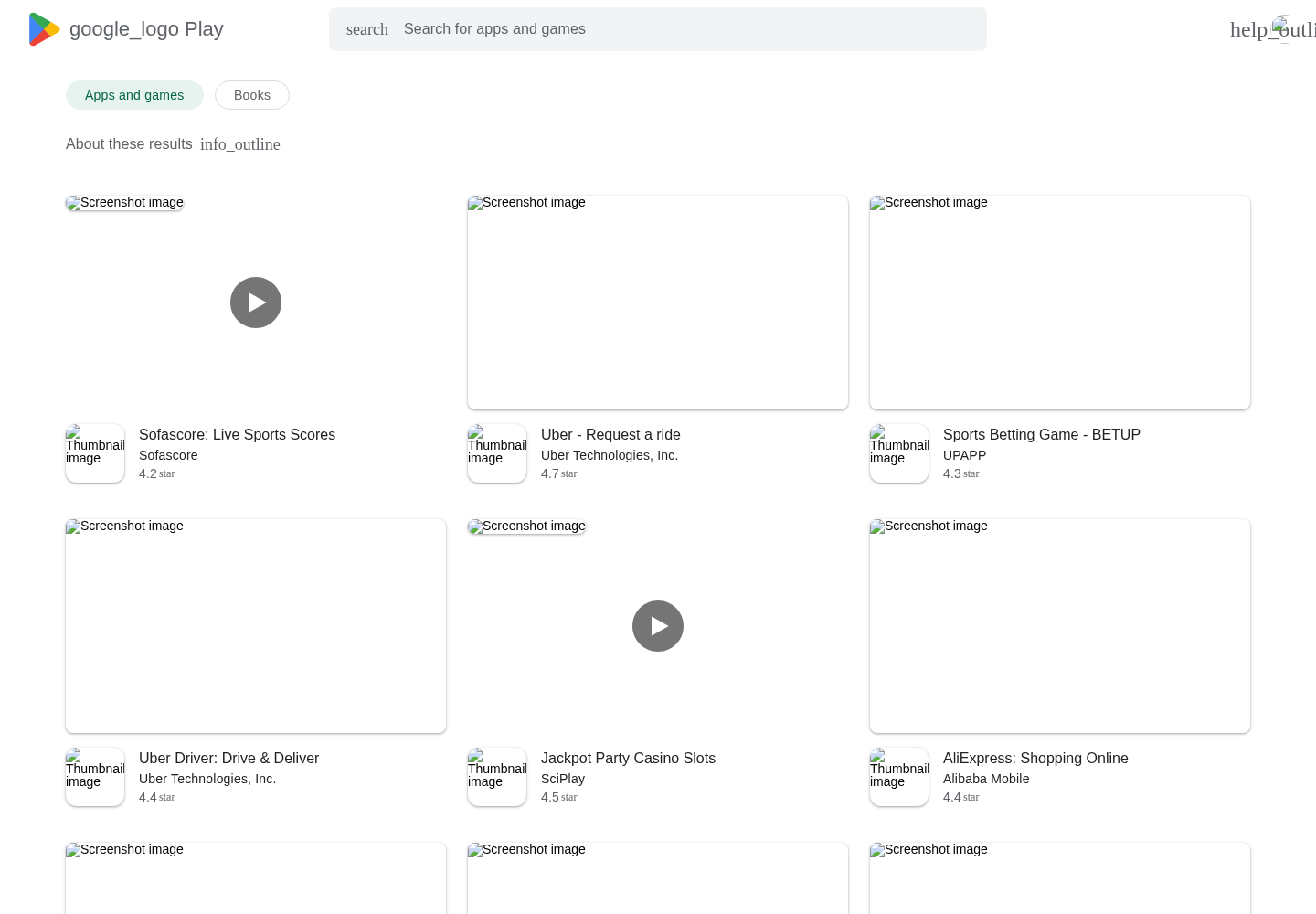Open AliExpress: Shopping Online title
The image size is (1316, 914).
(1035, 759)
